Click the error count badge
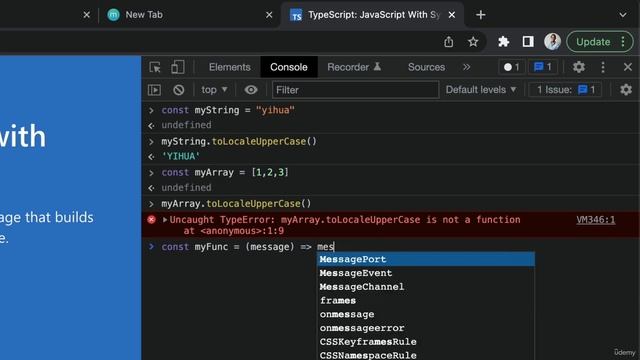640x360 pixels. pos(511,67)
